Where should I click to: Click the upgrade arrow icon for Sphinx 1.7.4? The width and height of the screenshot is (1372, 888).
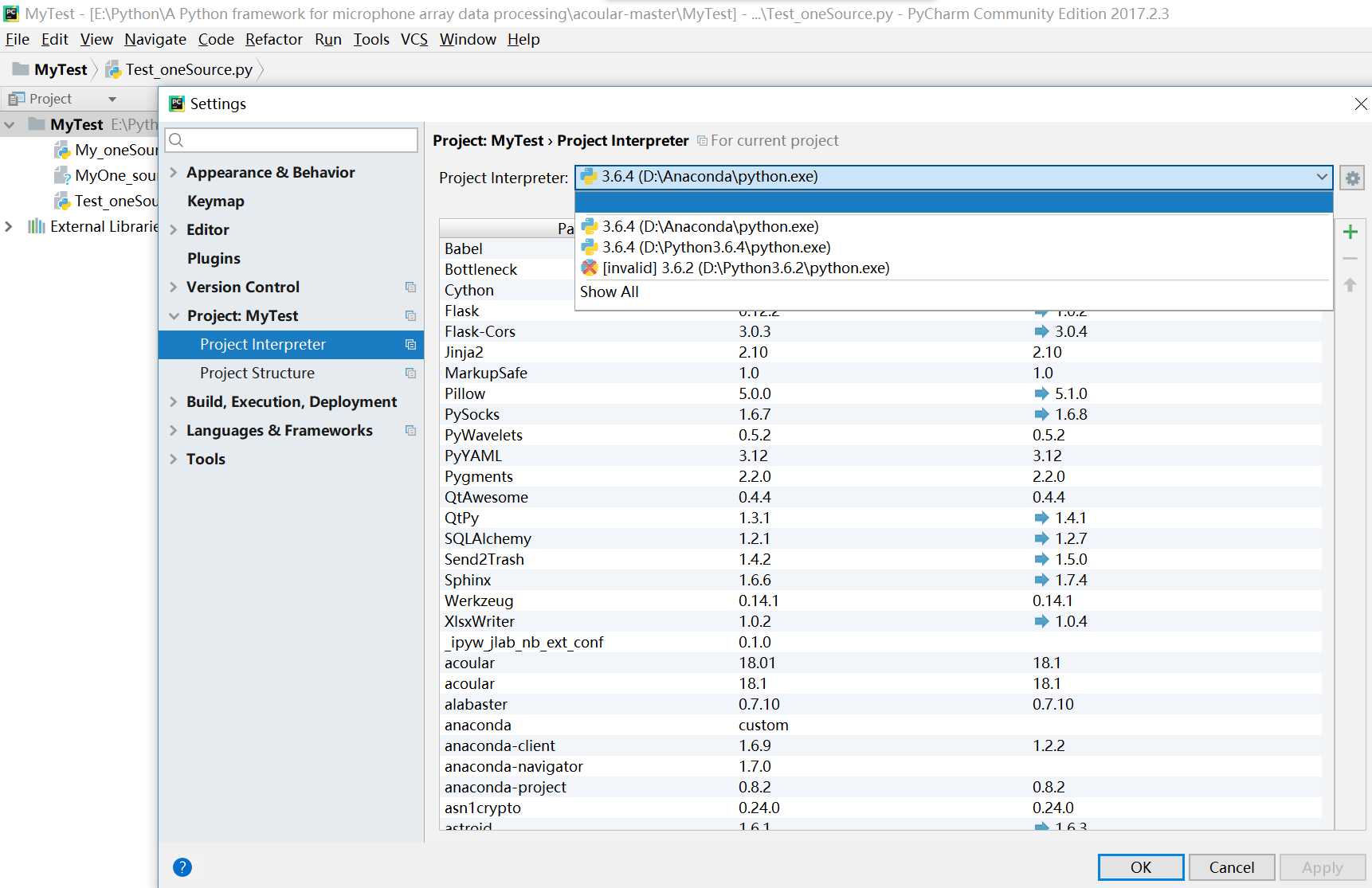click(1041, 580)
